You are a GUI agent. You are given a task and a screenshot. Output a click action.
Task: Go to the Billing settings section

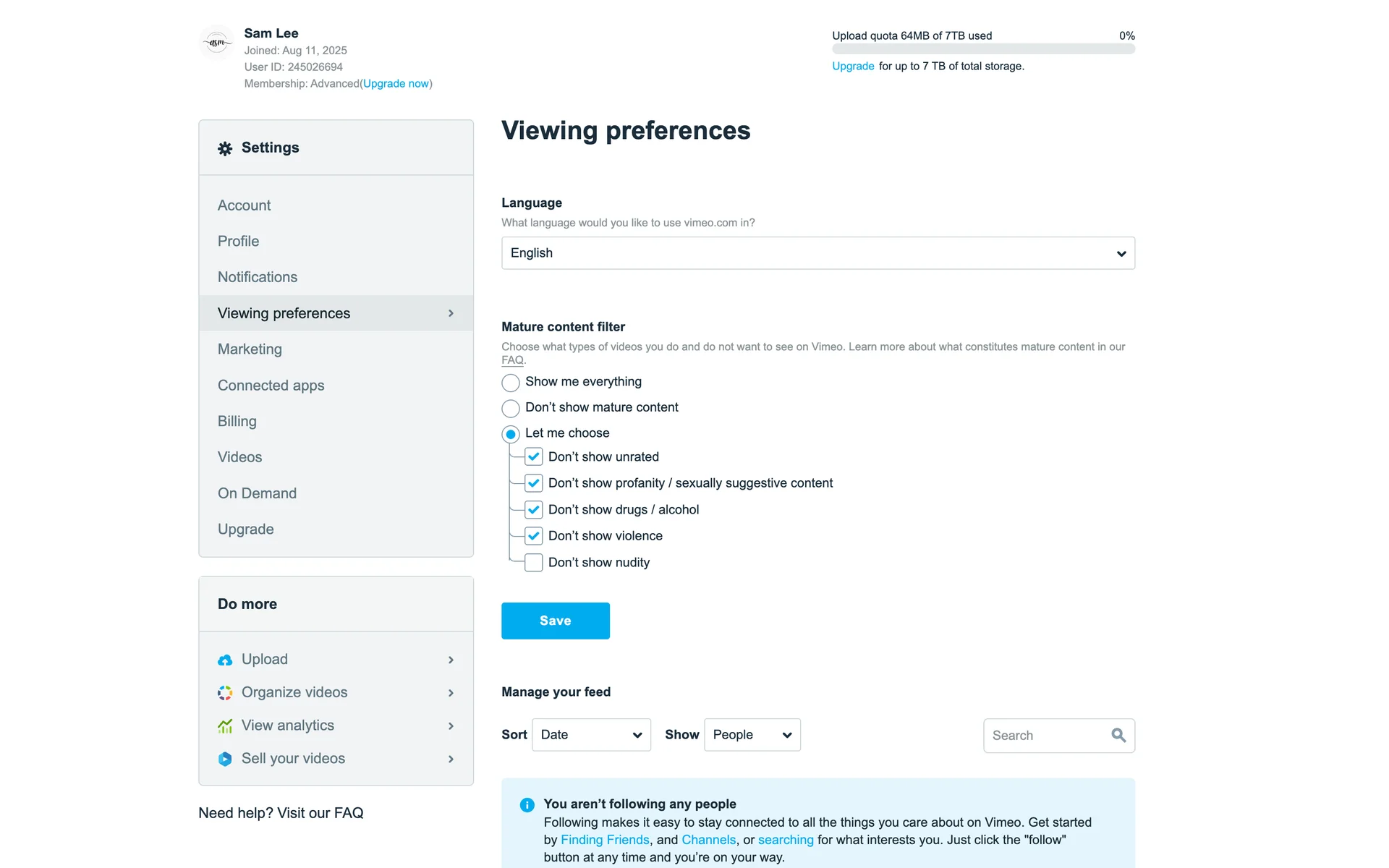coord(237,421)
